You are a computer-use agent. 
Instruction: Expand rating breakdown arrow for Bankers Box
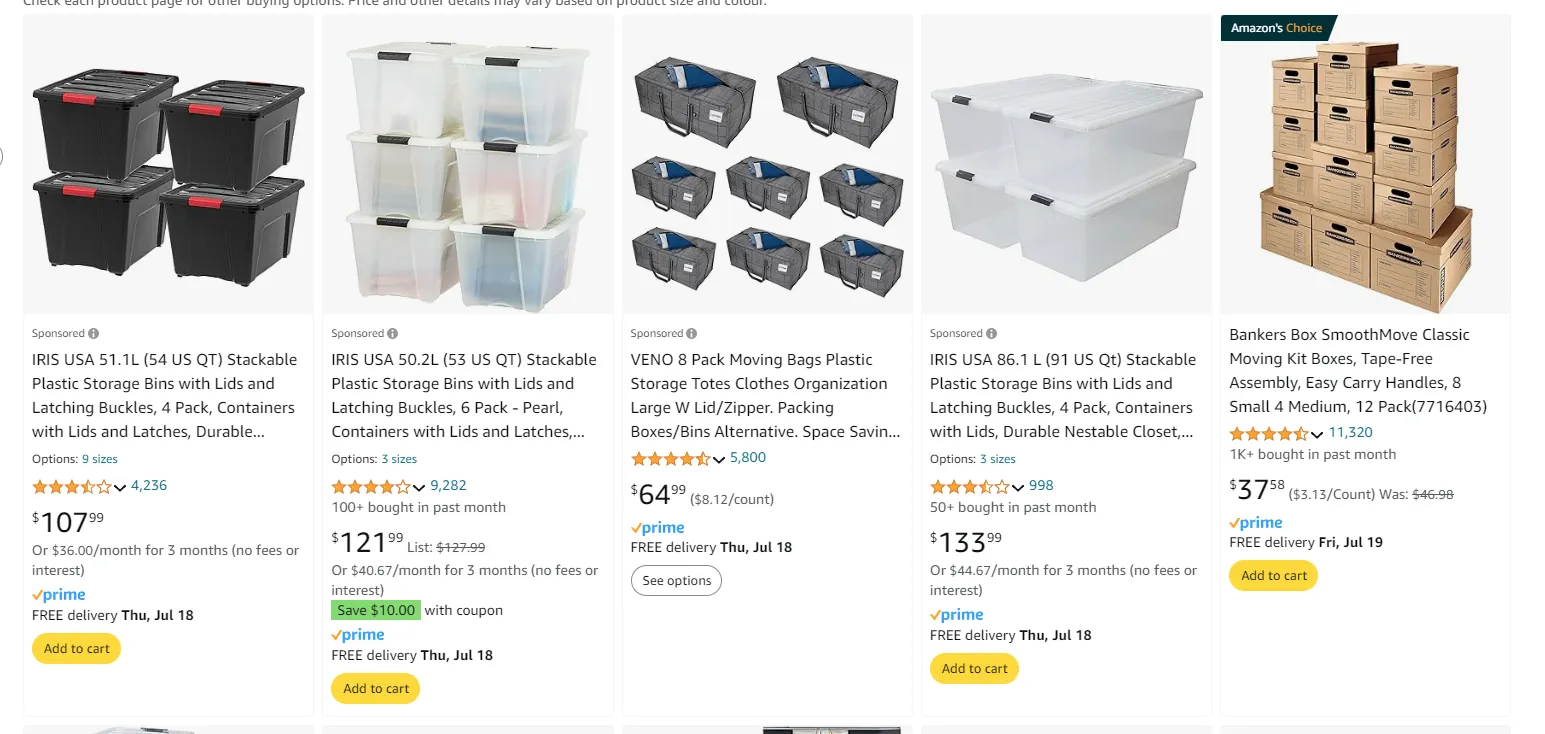pyautogui.click(x=1317, y=435)
